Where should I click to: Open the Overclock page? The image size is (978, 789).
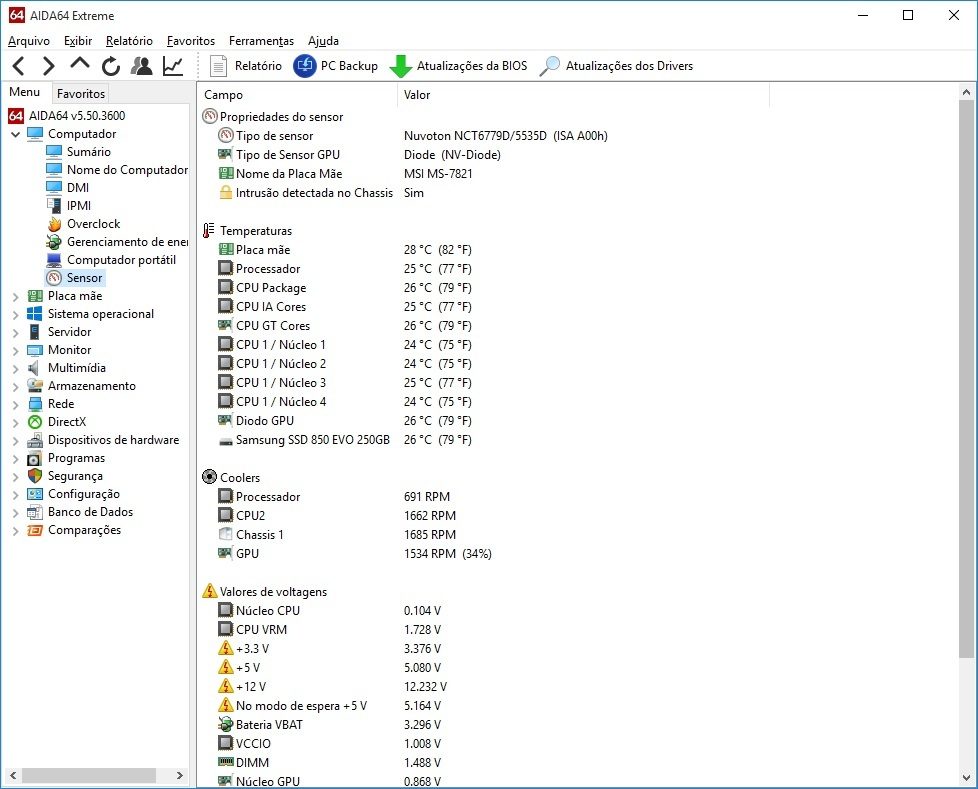coord(94,224)
